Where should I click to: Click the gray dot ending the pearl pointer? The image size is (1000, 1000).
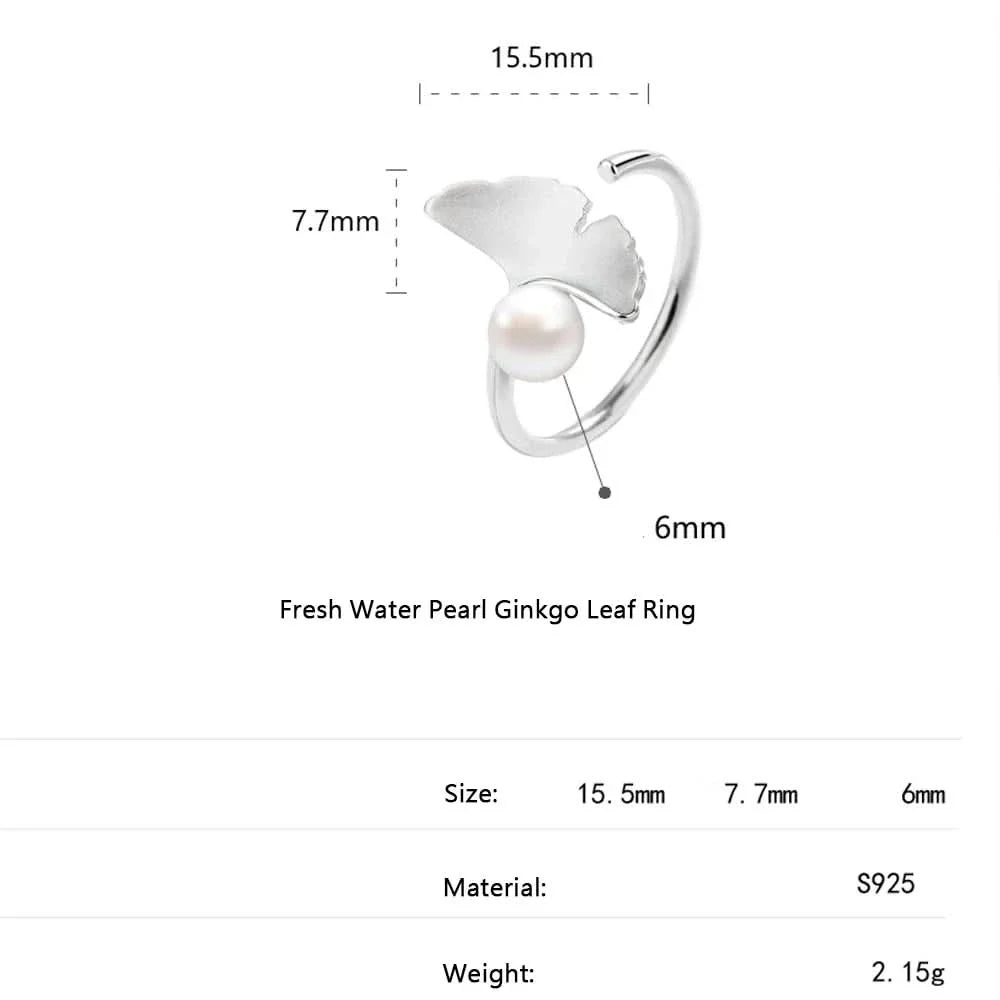pos(603,491)
